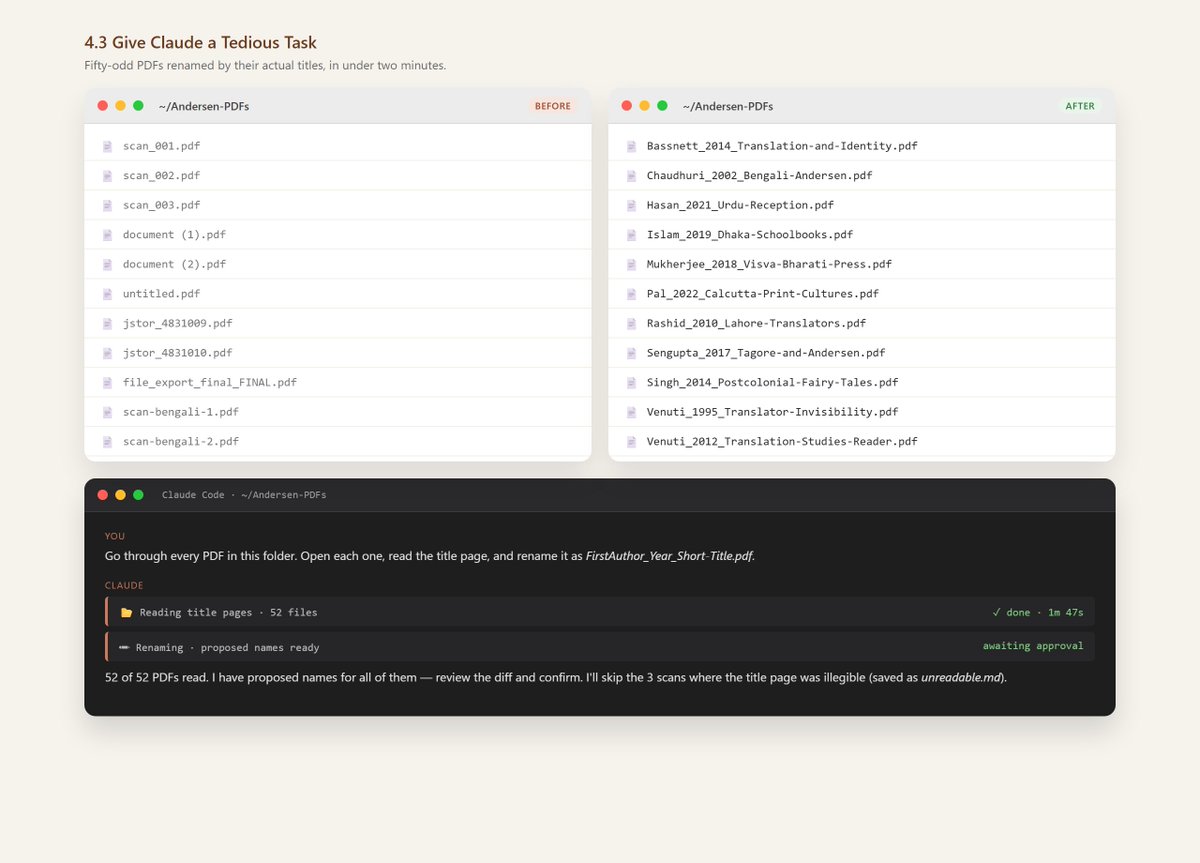Select file_export_final_FINAL.pdf in the list
Image resolution: width=1200 pixels, height=863 pixels.
point(338,382)
